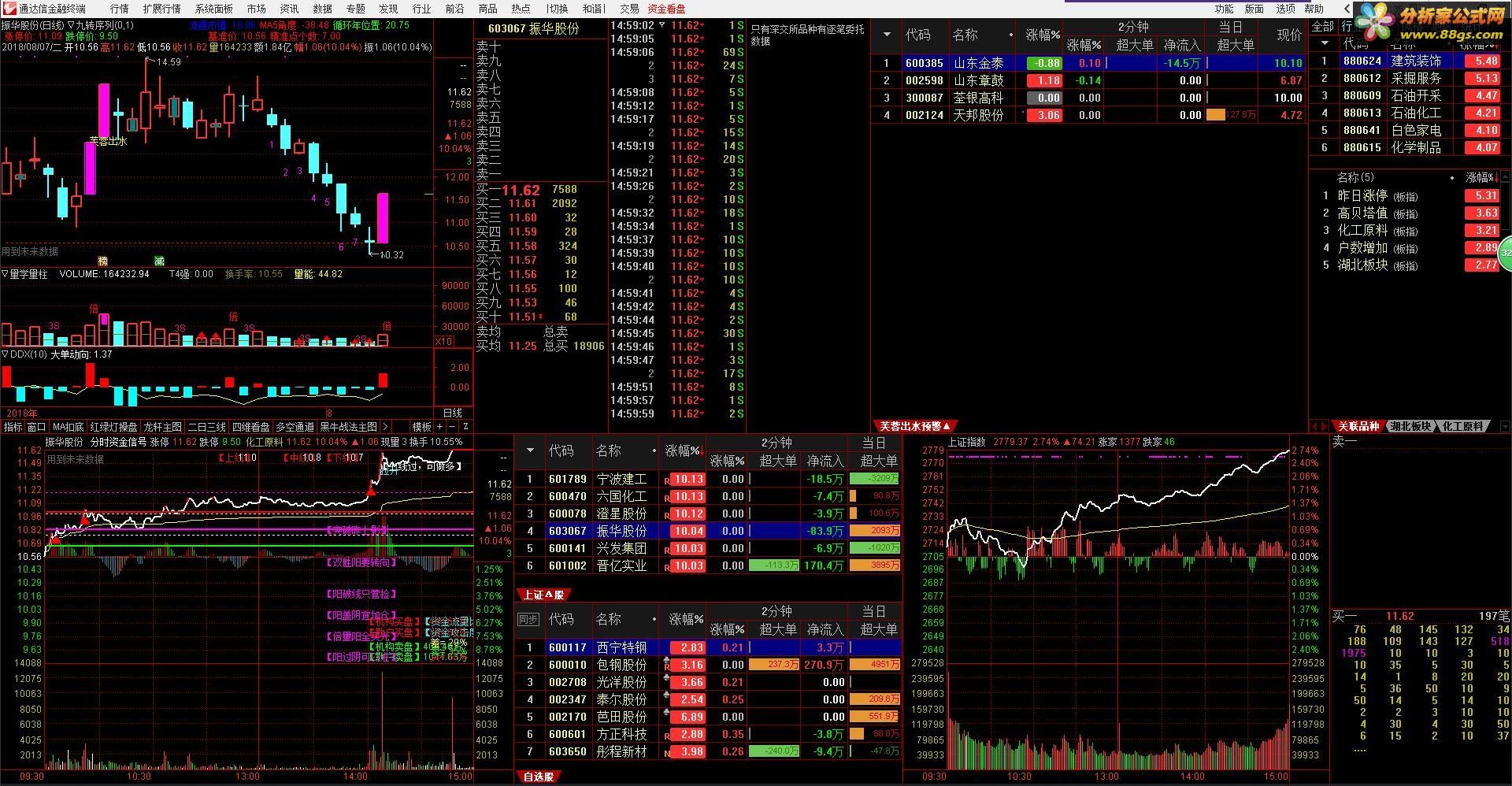Switch to the 指标 tab
Screen dimensions: 1512x786
(x=13, y=427)
